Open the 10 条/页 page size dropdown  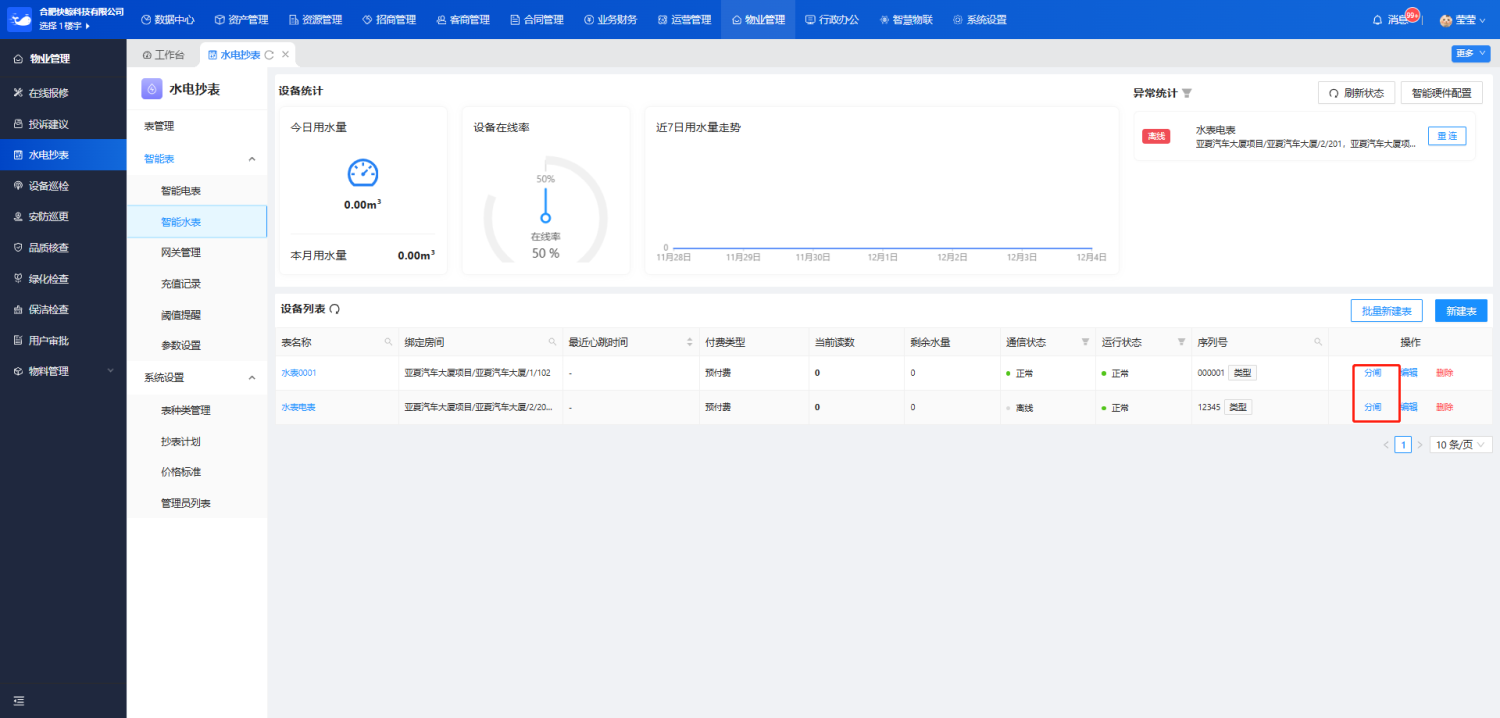click(x=1460, y=444)
